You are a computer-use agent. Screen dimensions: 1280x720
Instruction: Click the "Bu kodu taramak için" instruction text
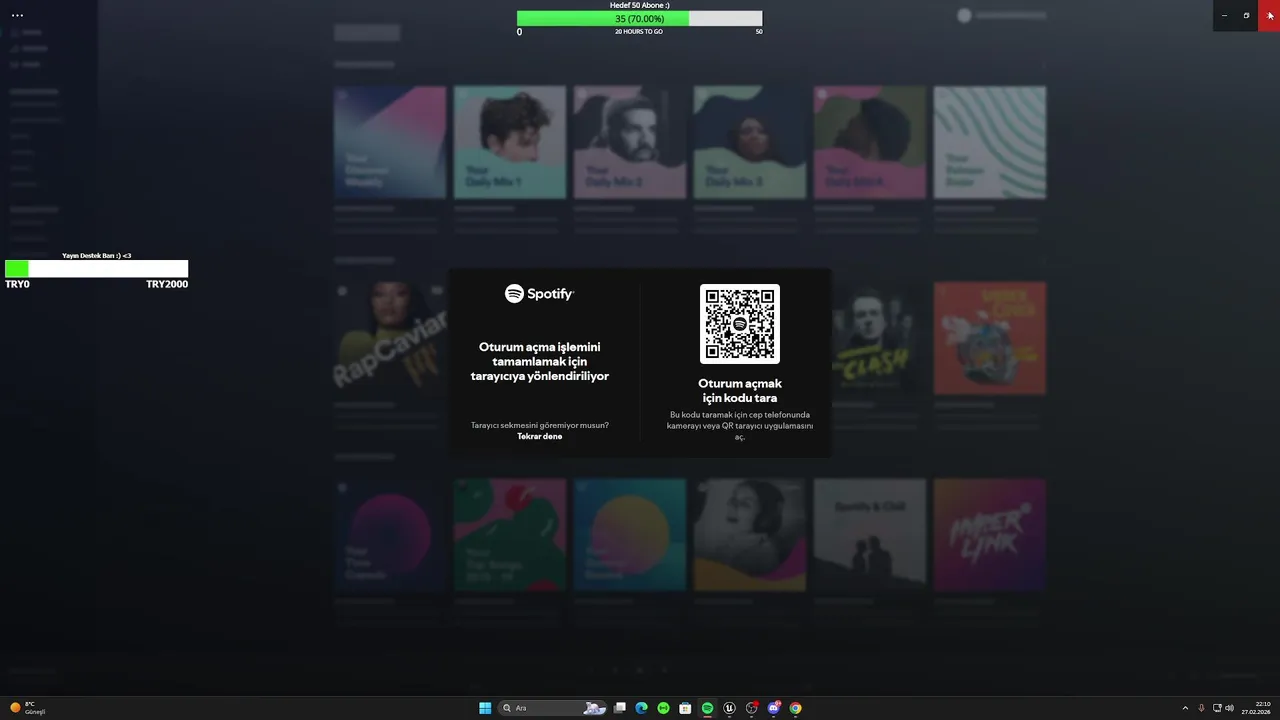[740, 426]
